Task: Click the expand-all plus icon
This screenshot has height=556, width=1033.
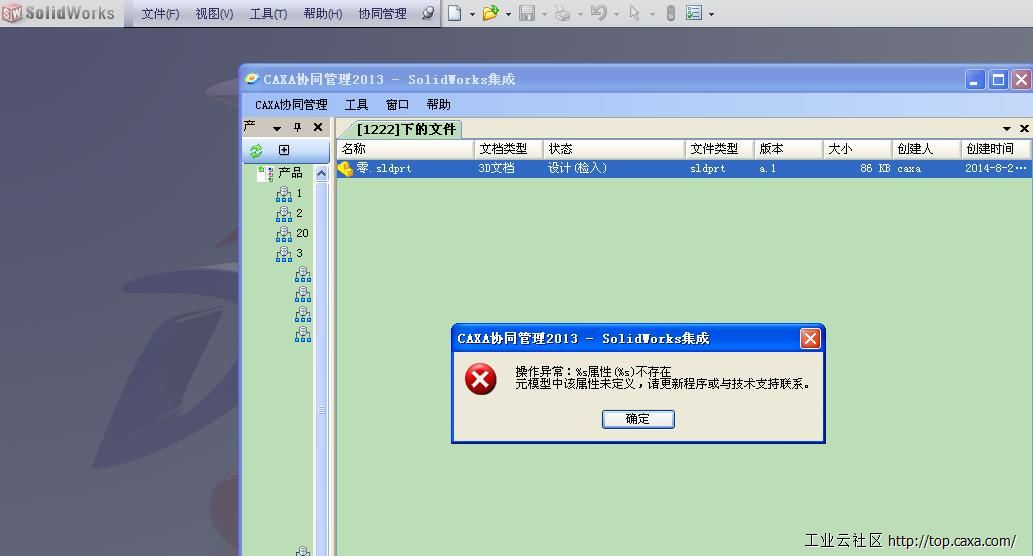Action: (284, 150)
